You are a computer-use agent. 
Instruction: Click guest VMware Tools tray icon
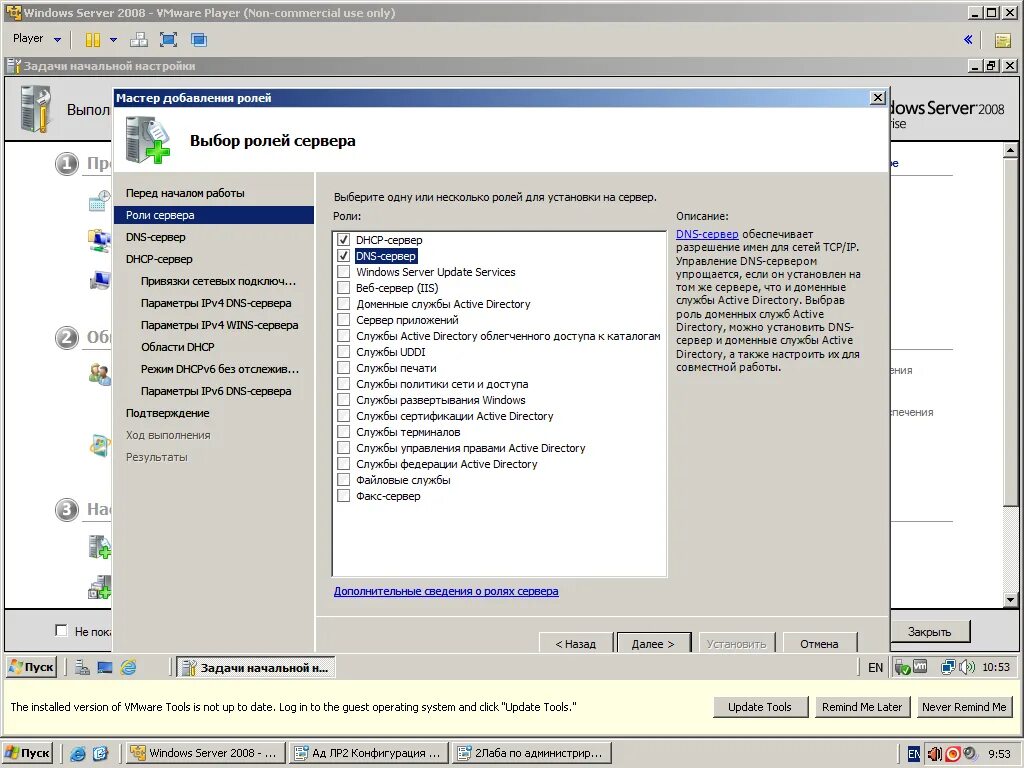click(x=920, y=667)
